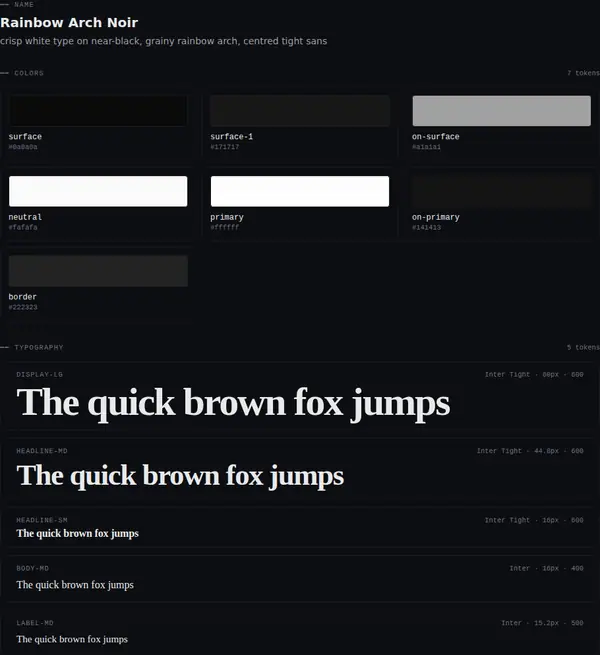Click the surface-1 token name
The width and height of the screenshot is (600, 655).
point(231,137)
